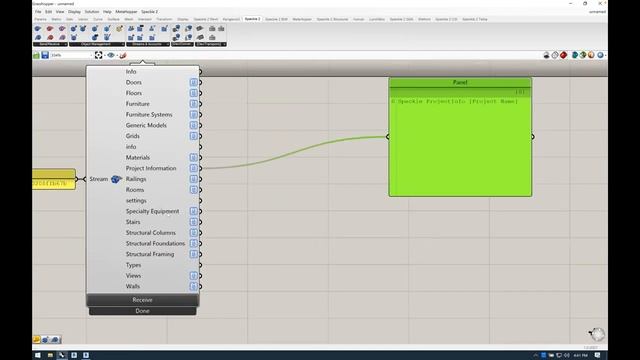This screenshot has height=360, width=640.
Task: Click the green document preview settings icon
Action: (x=583, y=55)
